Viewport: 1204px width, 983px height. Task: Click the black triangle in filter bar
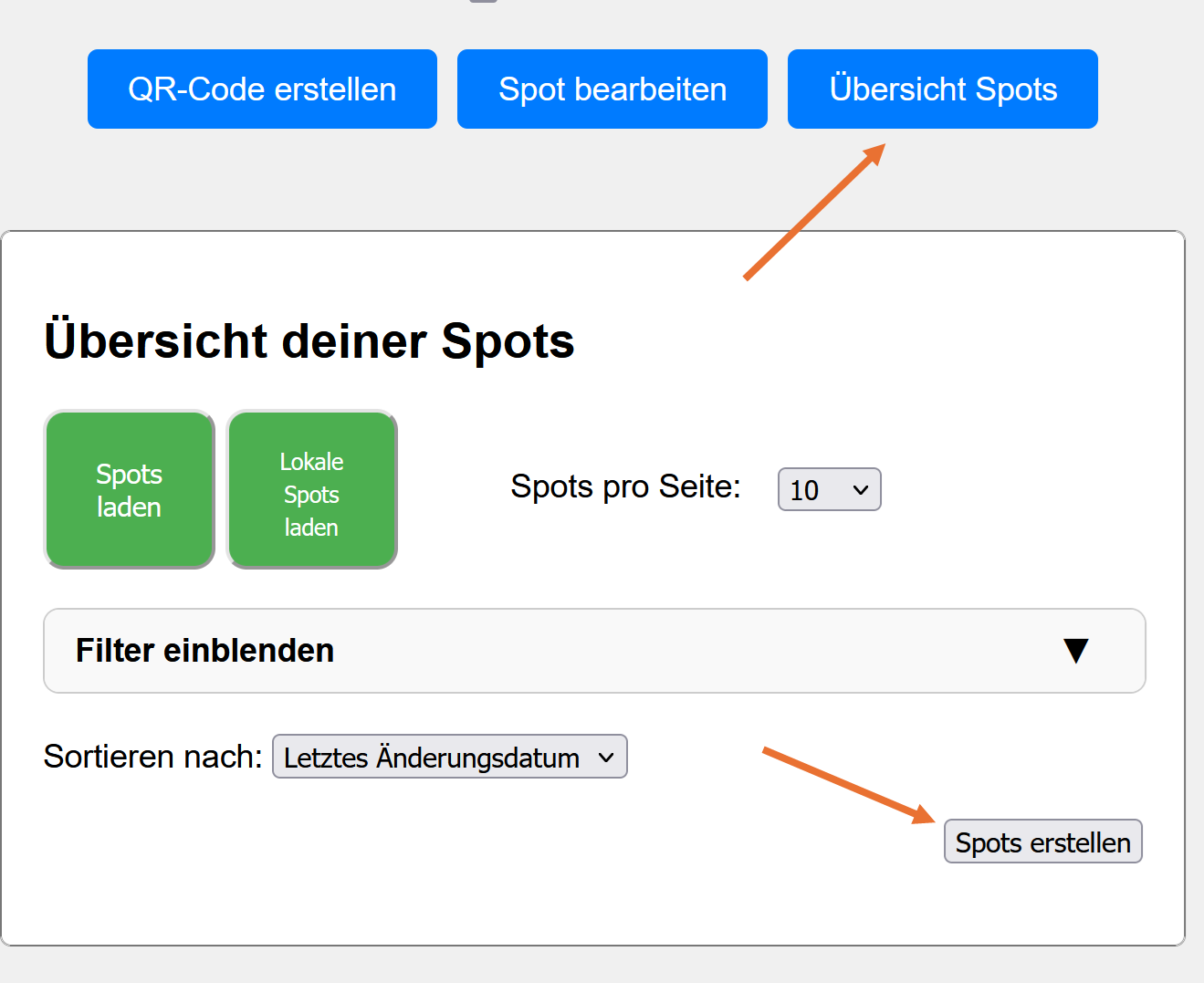point(1076,651)
